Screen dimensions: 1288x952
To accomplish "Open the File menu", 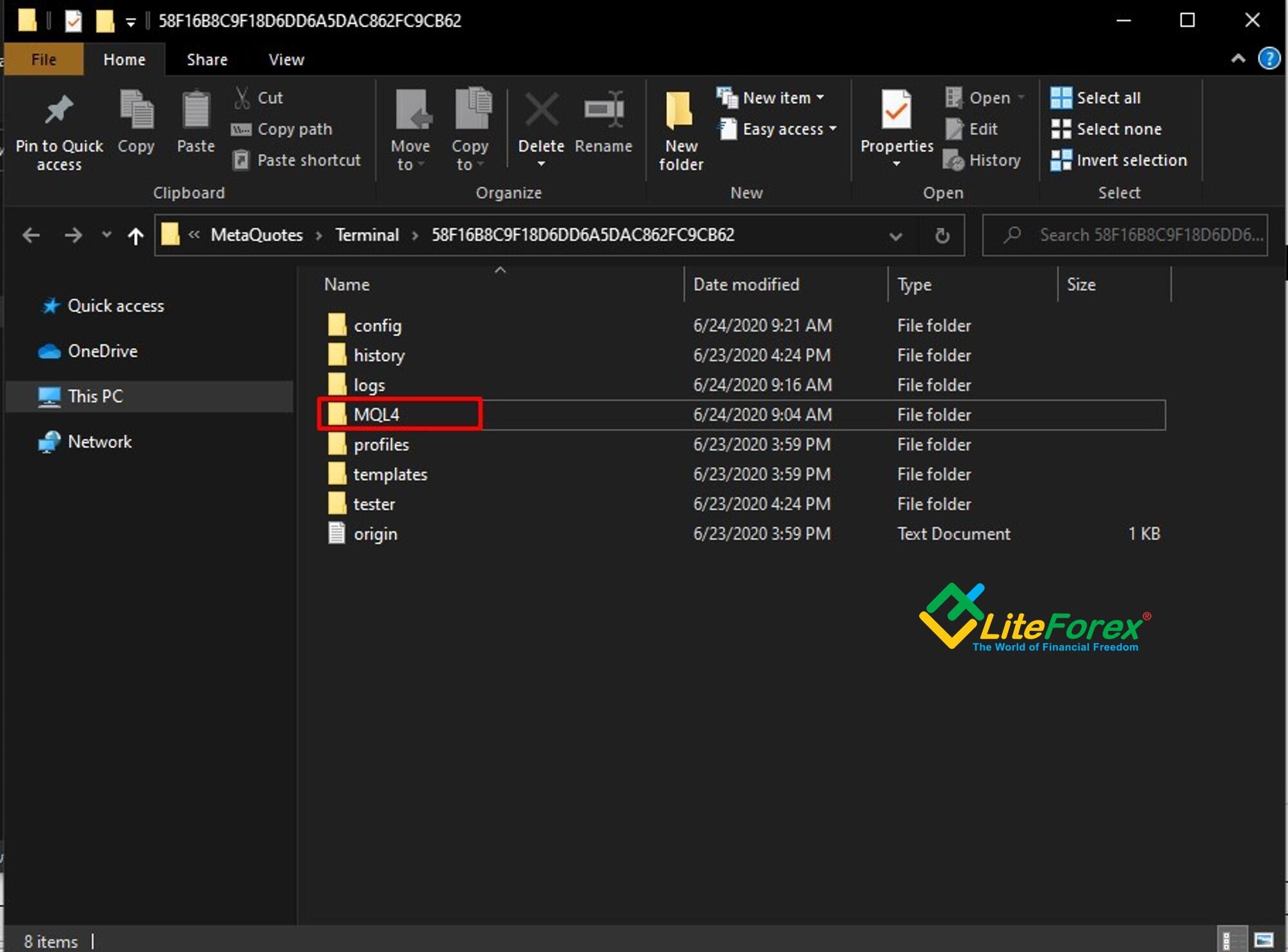I will tap(43, 59).
